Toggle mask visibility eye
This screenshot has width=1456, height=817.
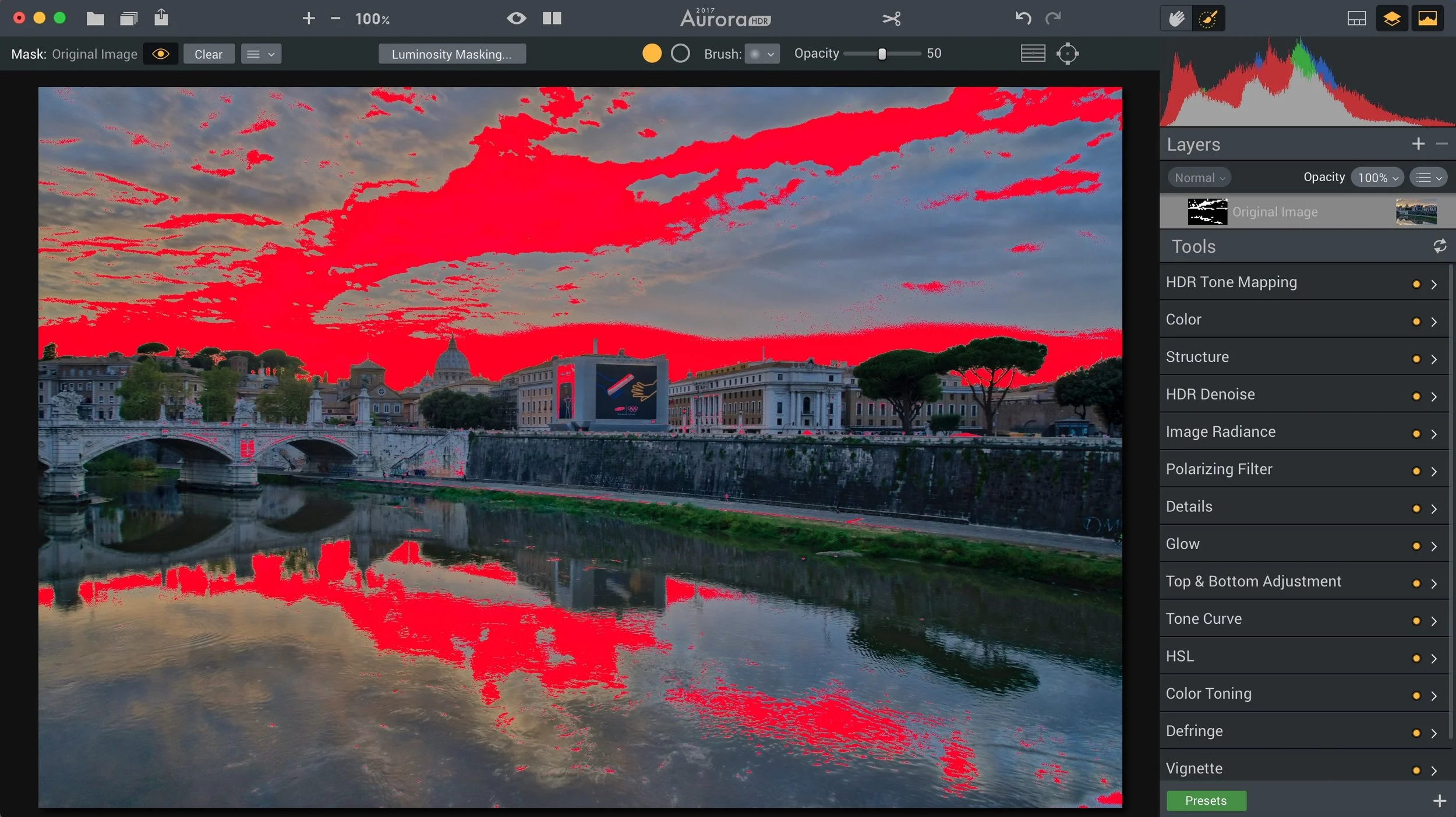tap(161, 54)
